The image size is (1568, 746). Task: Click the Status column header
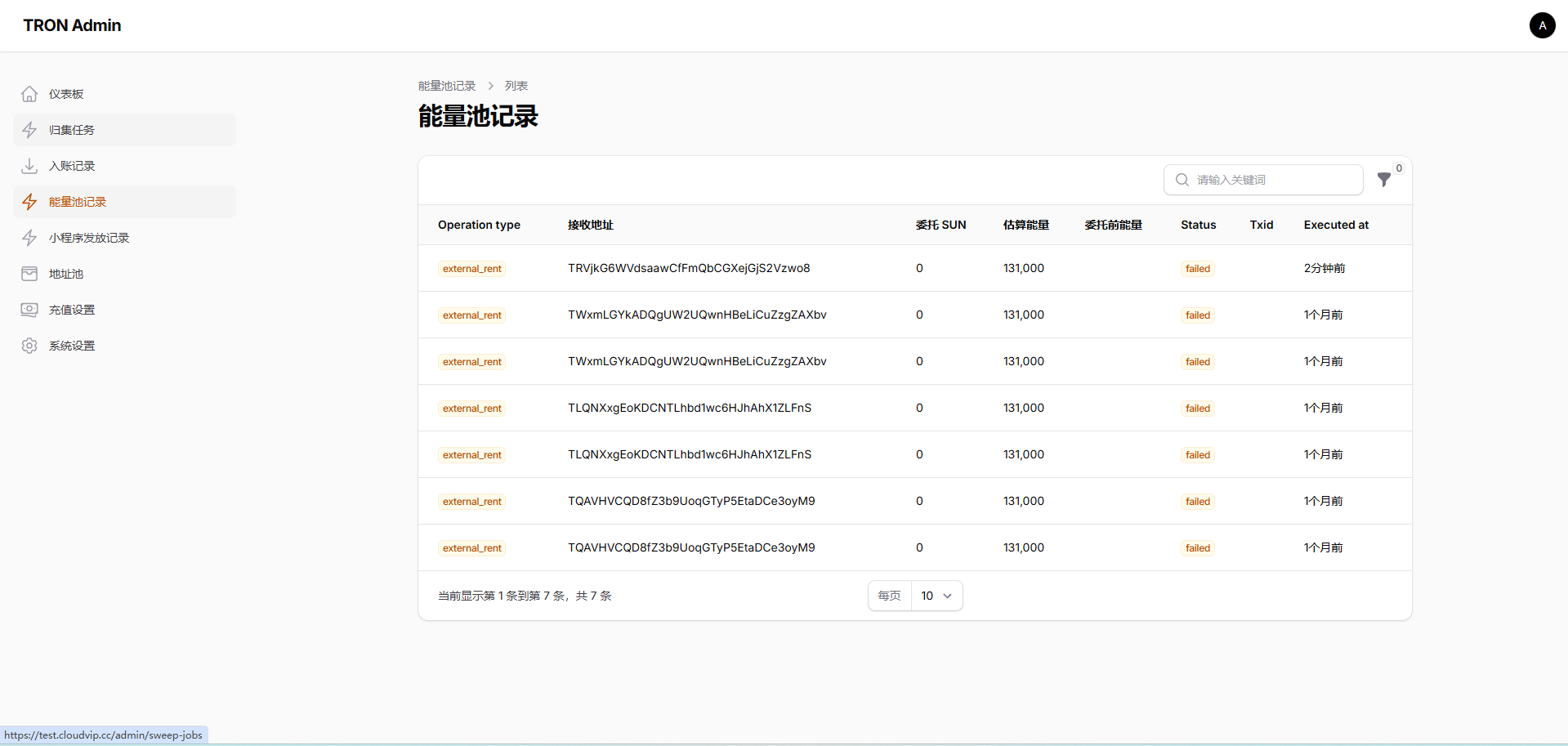(x=1198, y=225)
